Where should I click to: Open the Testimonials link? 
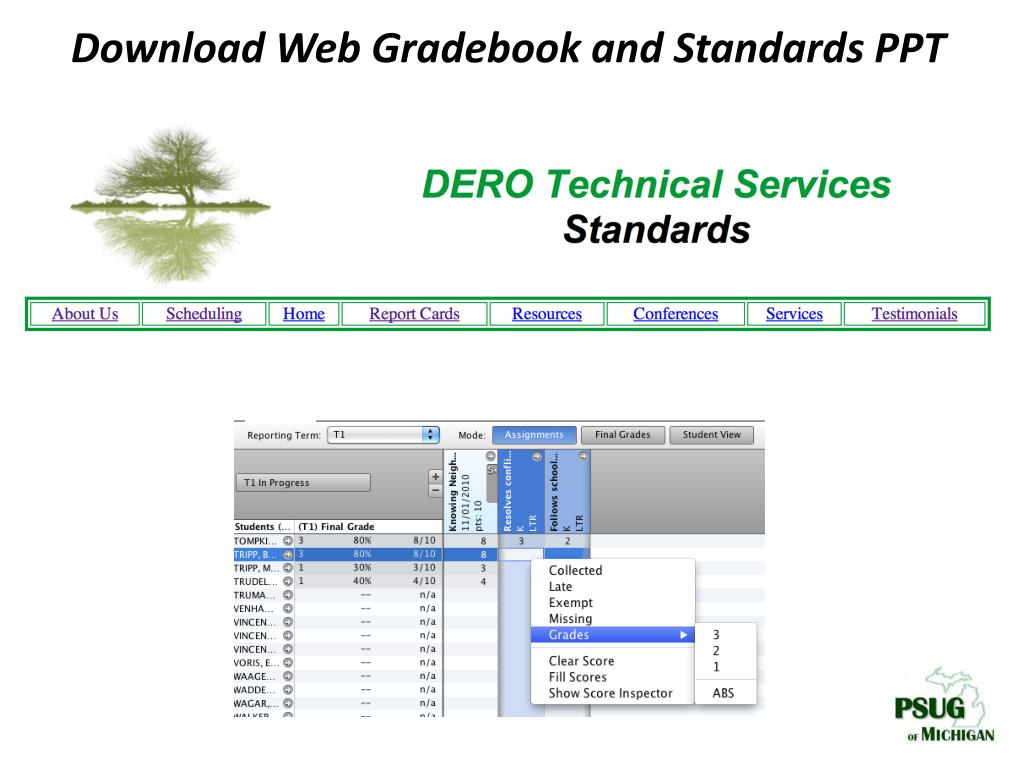(914, 314)
